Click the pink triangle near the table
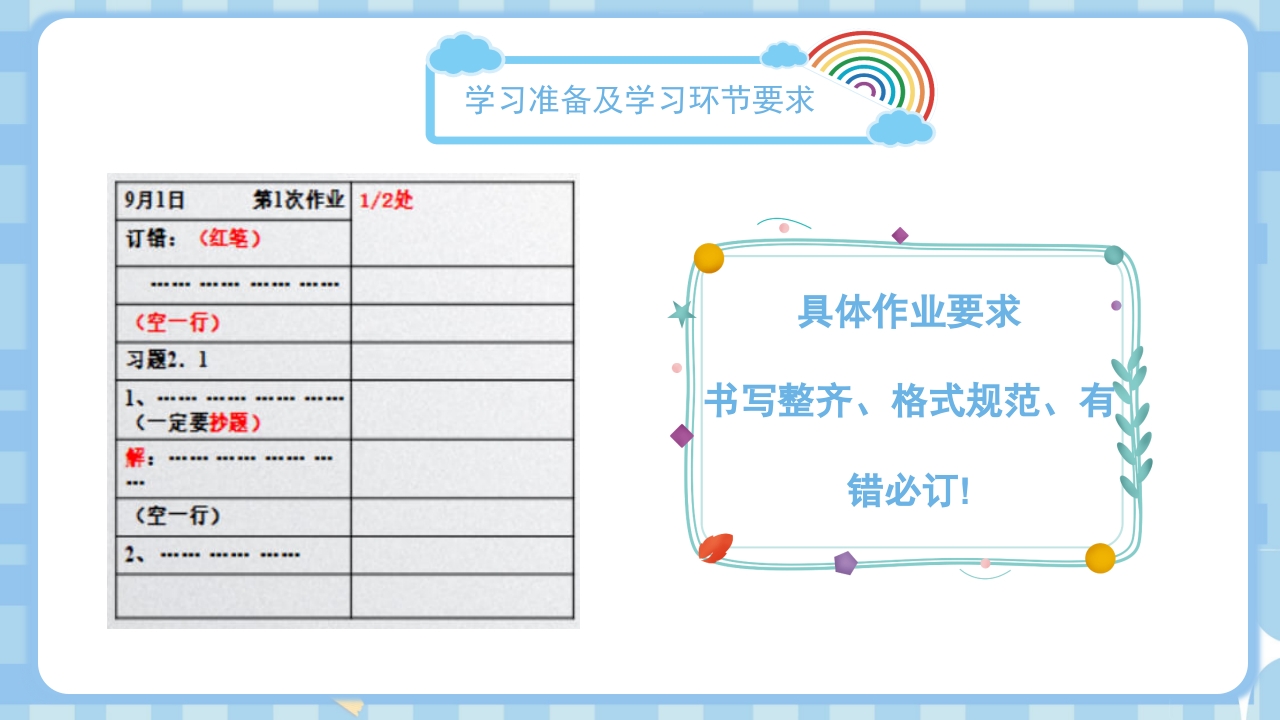The height and width of the screenshot is (720, 1280). pyautogui.click(x=676, y=367)
